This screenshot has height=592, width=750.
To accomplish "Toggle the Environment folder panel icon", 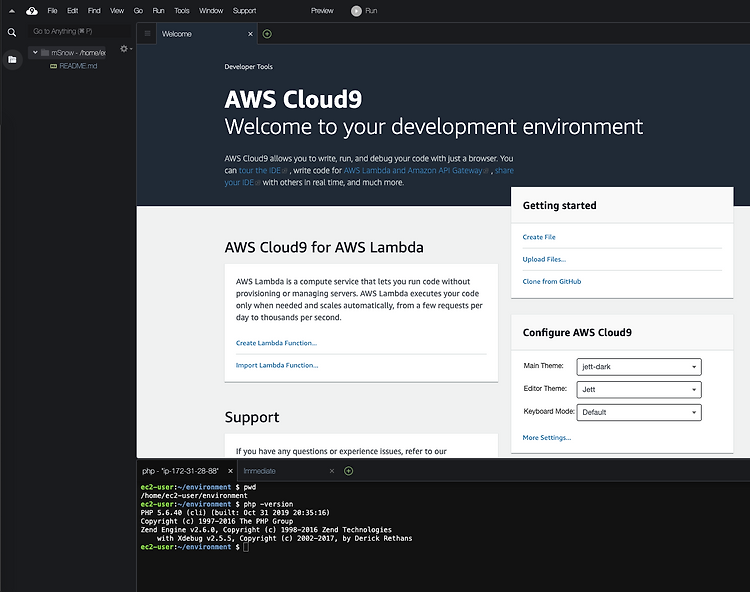I will click(x=12, y=59).
